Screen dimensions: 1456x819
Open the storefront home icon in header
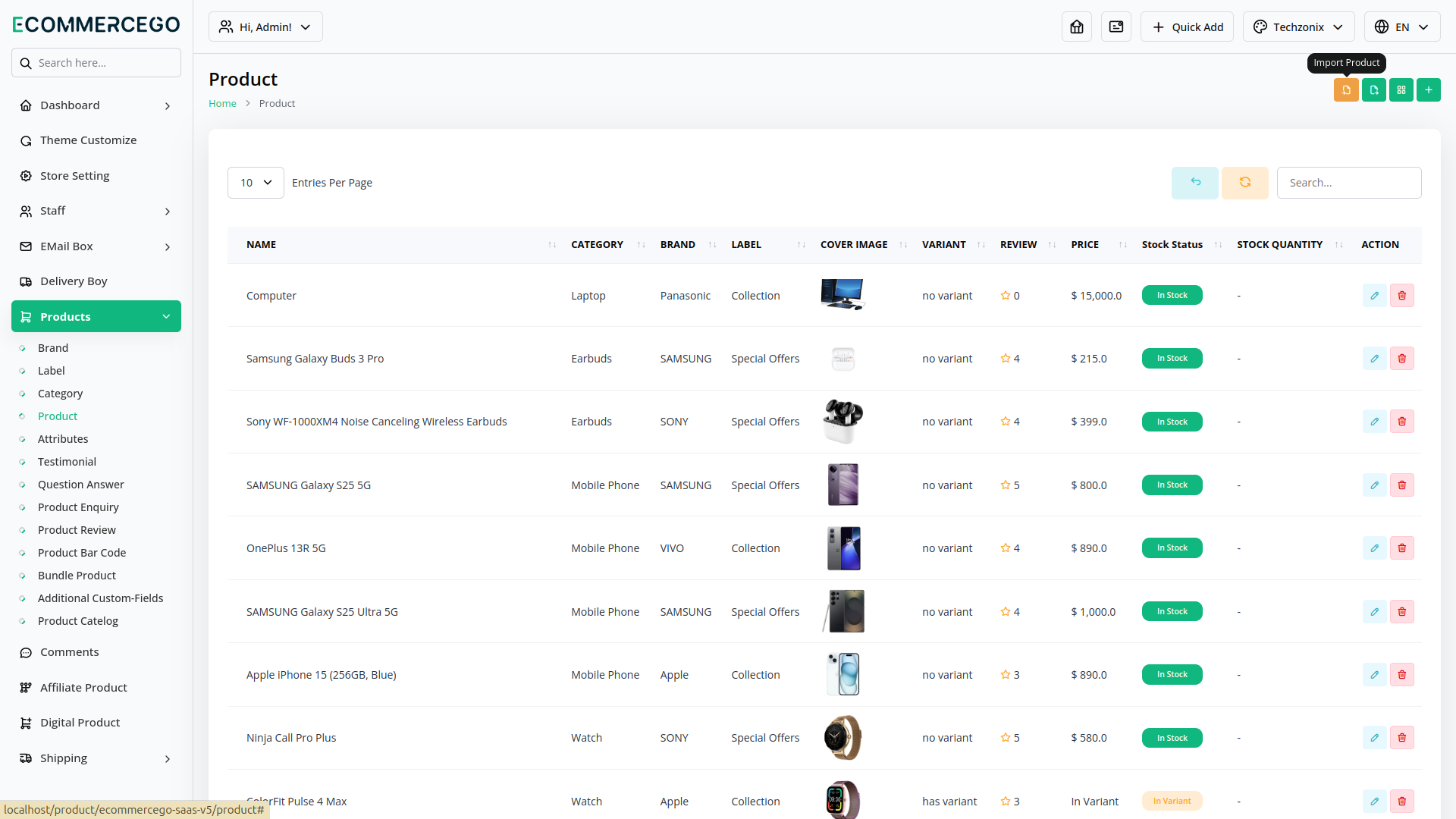coord(1077,27)
